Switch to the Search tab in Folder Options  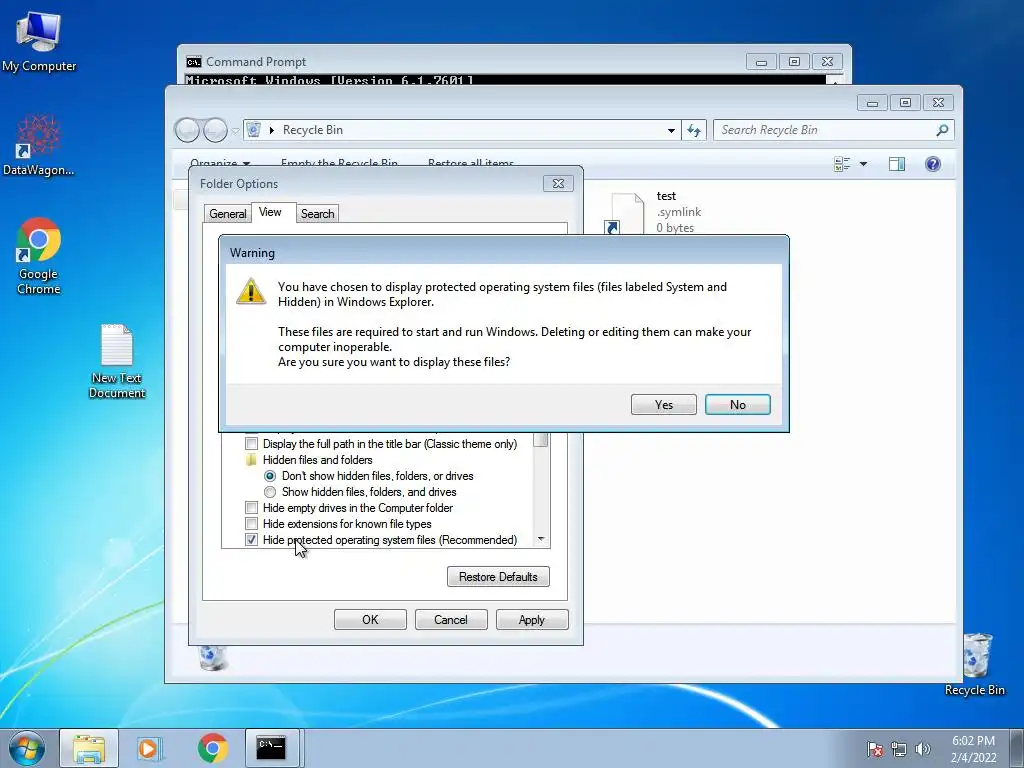coord(317,214)
